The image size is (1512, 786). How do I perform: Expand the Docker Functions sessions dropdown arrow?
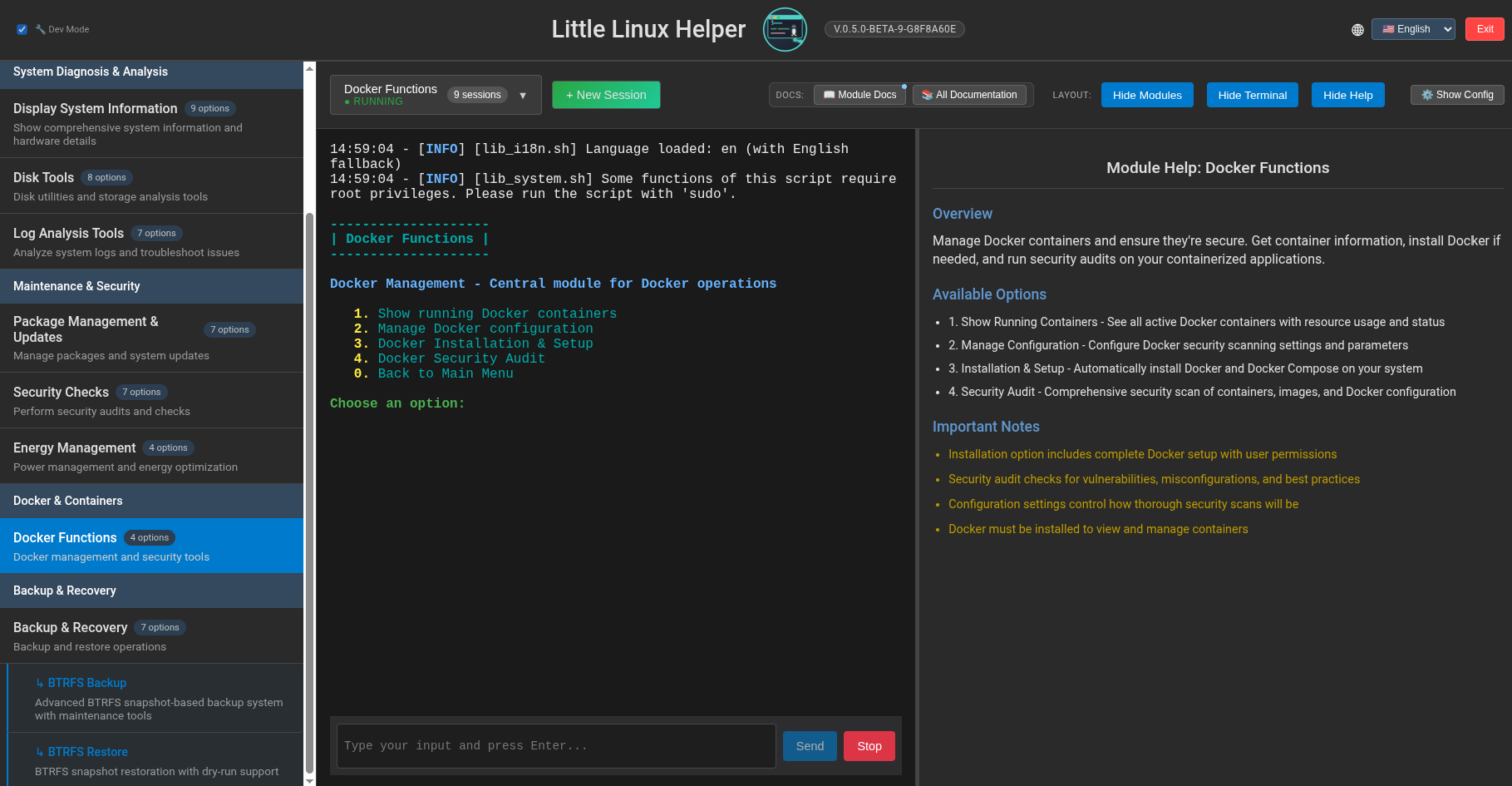click(523, 96)
